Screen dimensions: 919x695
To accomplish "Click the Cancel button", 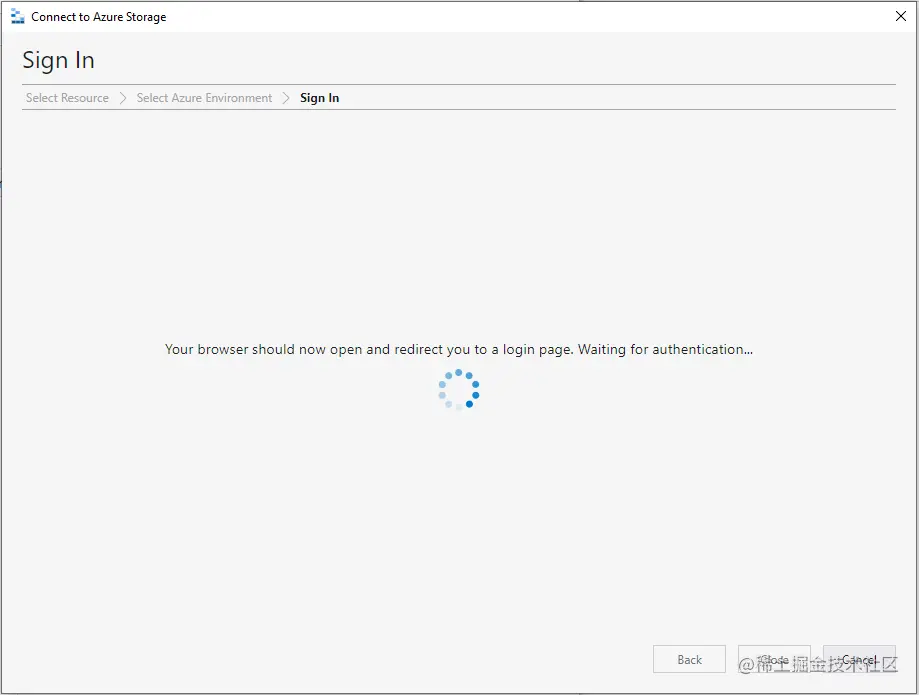I will coord(859,659).
